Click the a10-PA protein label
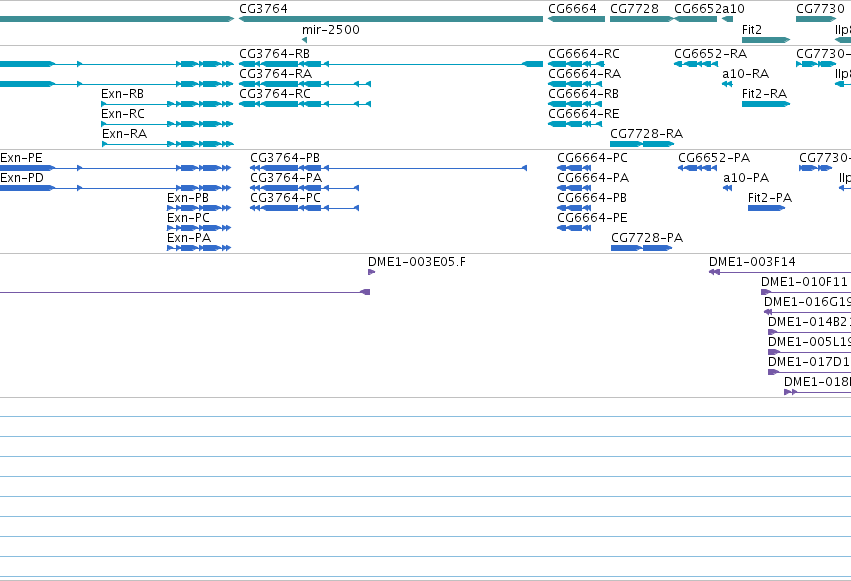 (x=746, y=178)
